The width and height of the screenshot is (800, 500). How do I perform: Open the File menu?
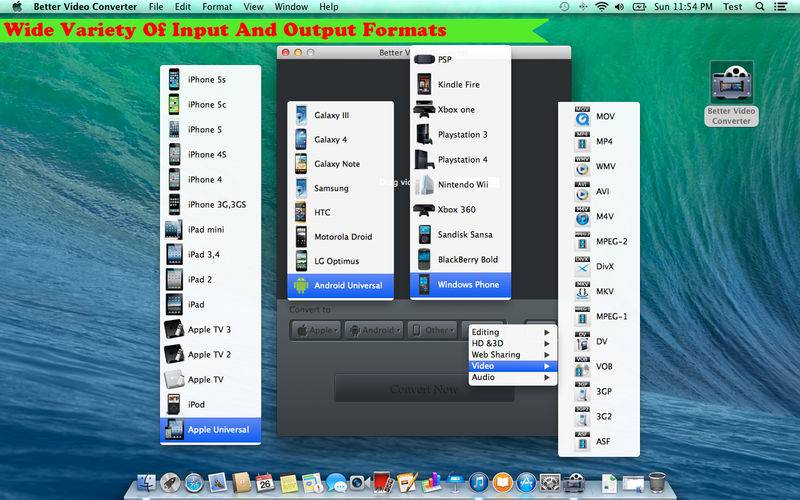pos(156,7)
